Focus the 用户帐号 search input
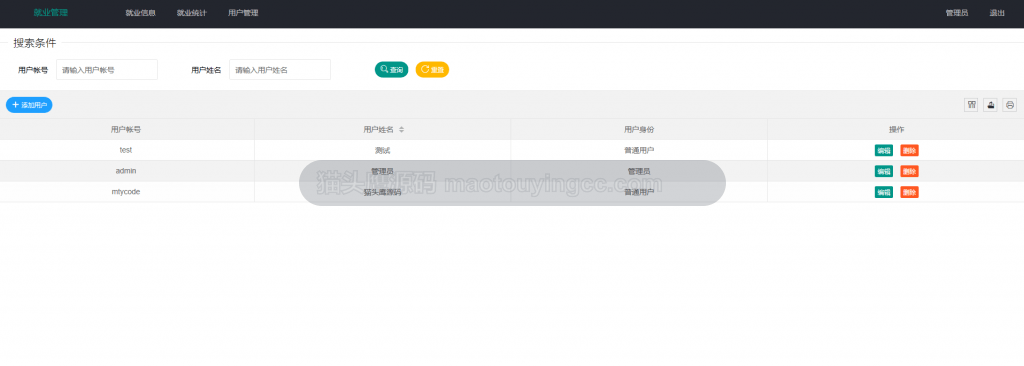The image size is (1024, 366). point(107,70)
